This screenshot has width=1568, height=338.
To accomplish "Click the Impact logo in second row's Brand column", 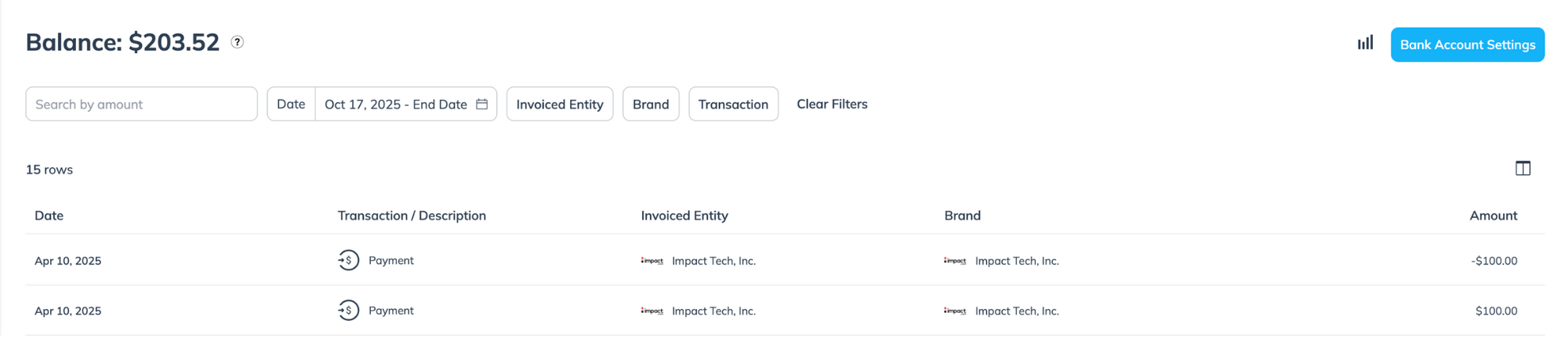I will [x=955, y=311].
